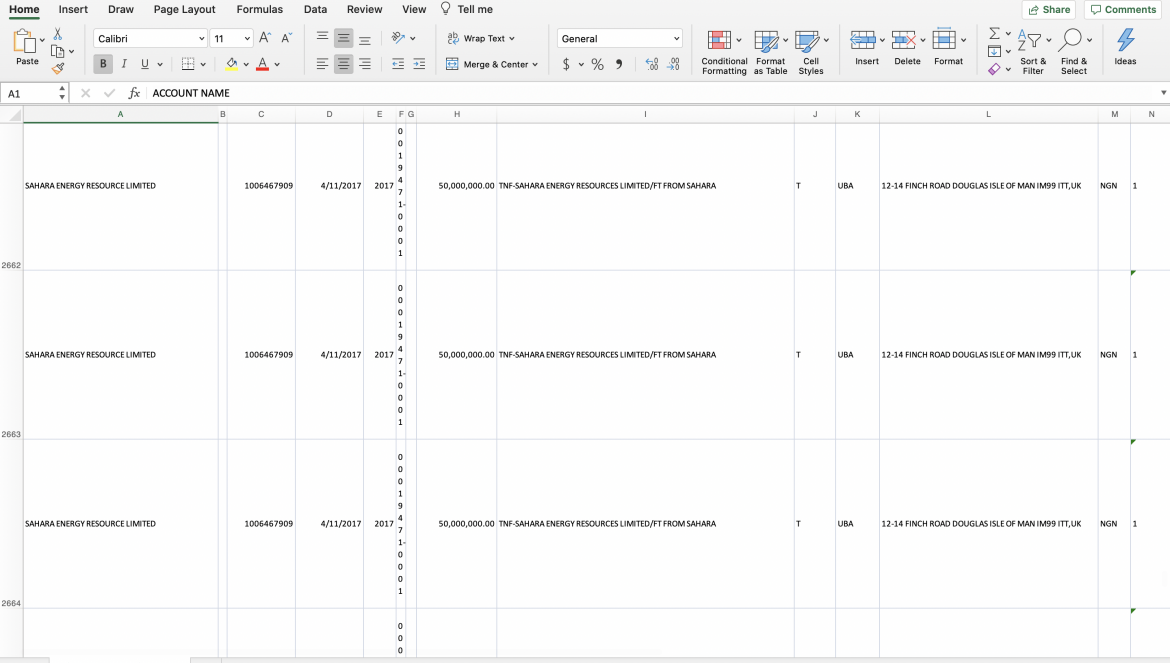Click Fill down icon
Viewport: 1170px width, 663px height.
[994, 51]
